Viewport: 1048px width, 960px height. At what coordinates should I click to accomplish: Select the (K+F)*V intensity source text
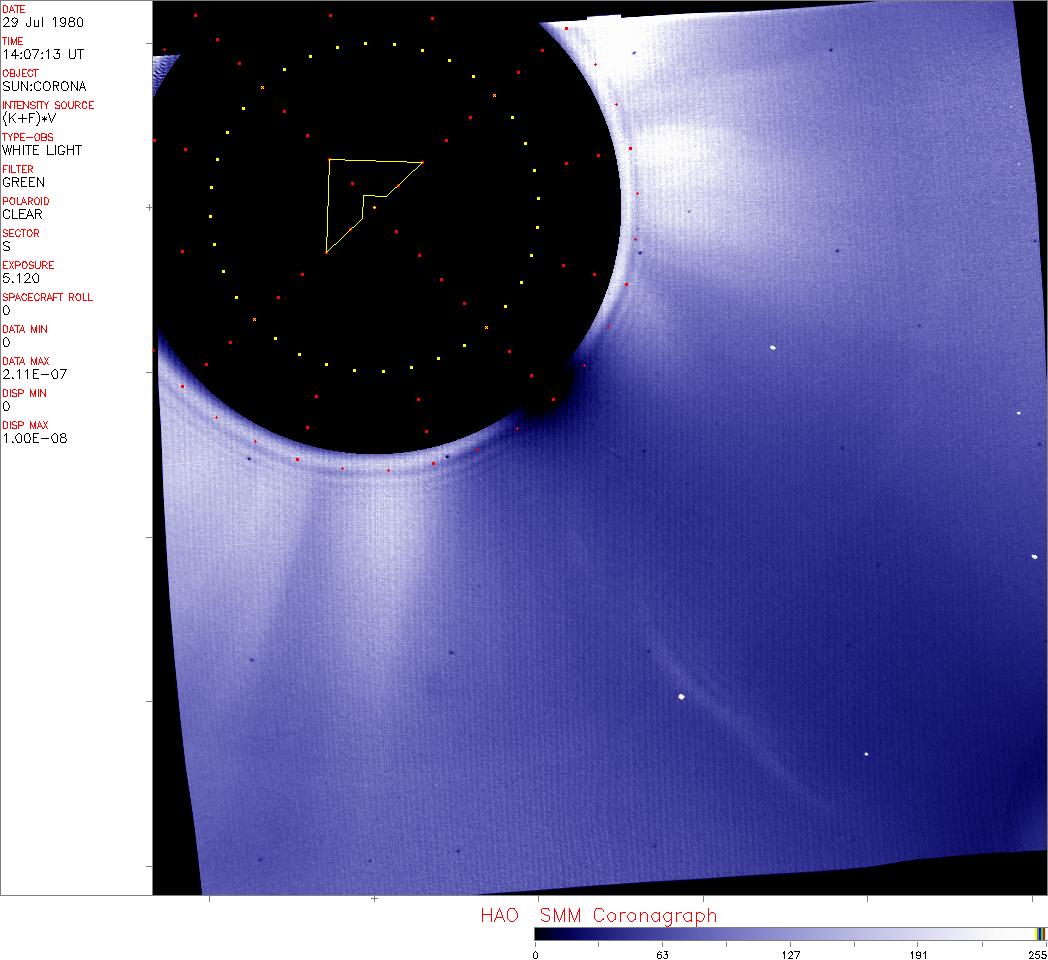30,118
